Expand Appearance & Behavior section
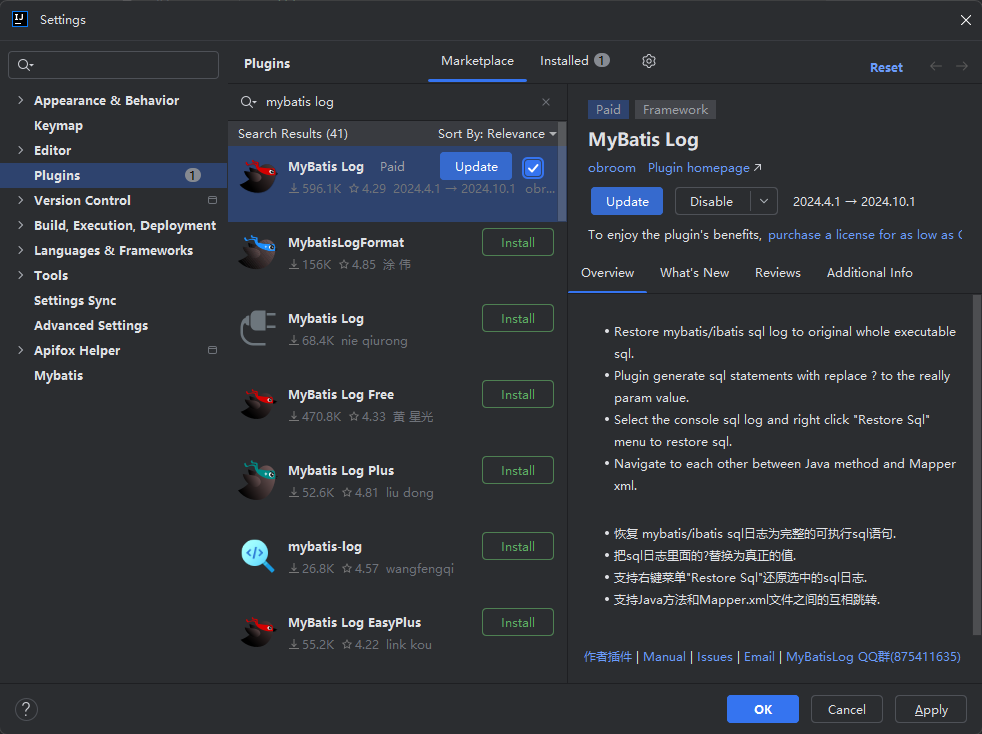 21,100
